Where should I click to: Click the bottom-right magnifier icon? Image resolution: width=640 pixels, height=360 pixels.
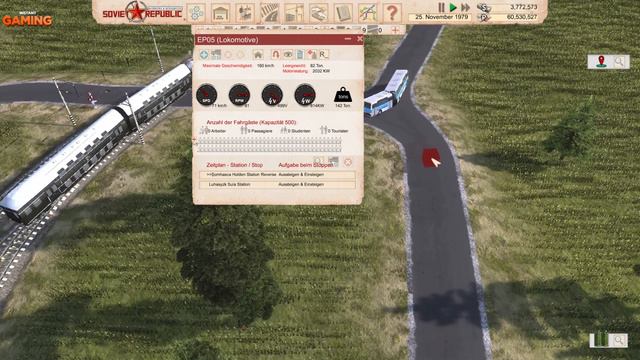point(620,340)
